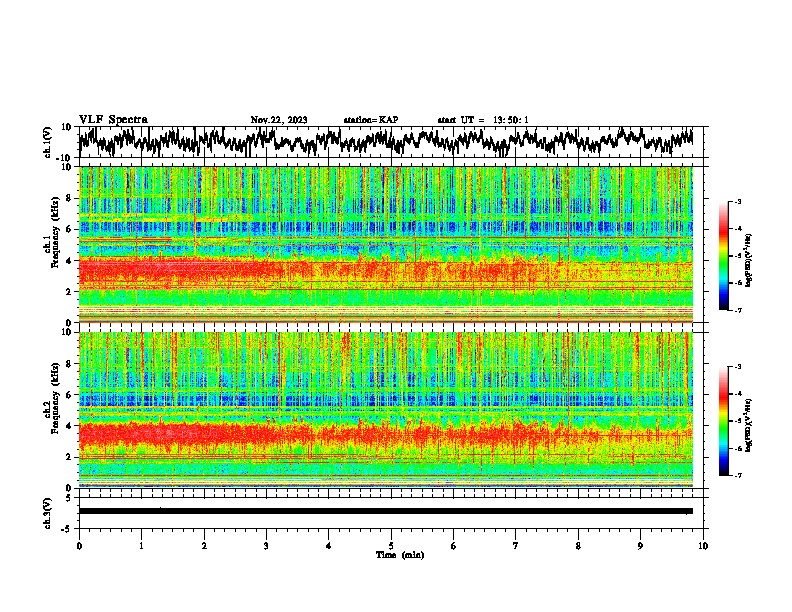Click the "Time (min)" x-axis label
This screenshot has width=792, height=612.
[400, 555]
